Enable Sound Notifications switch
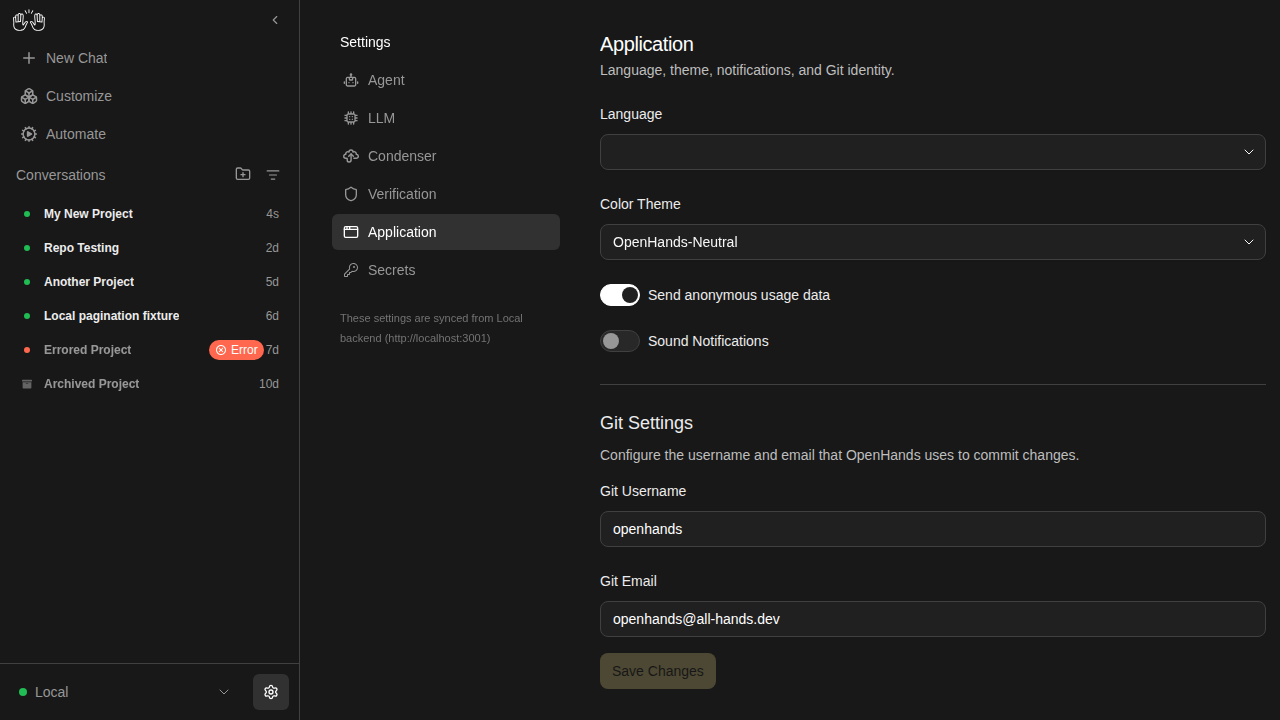1280x720 pixels. point(620,341)
